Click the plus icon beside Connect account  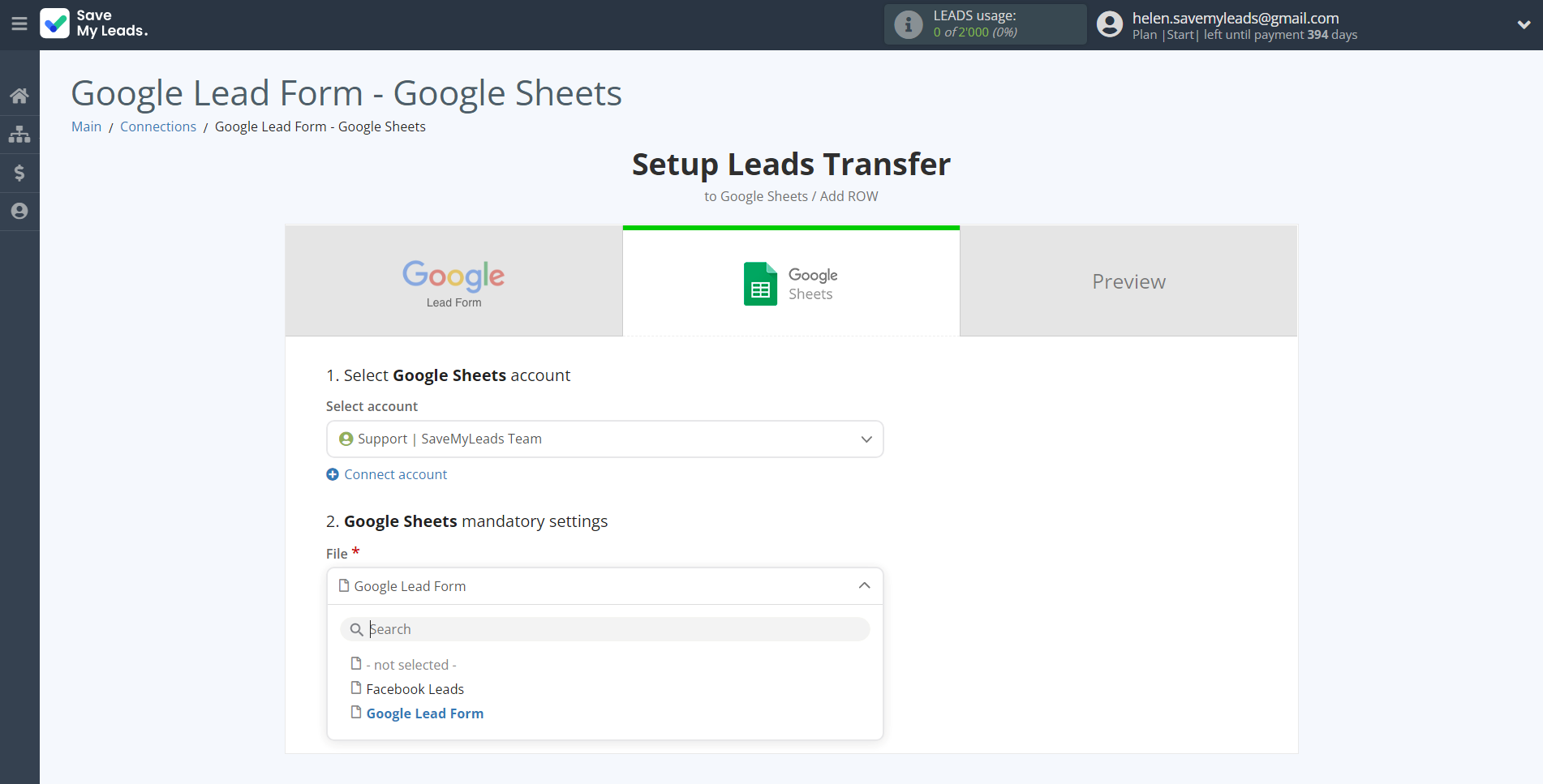pyautogui.click(x=333, y=474)
